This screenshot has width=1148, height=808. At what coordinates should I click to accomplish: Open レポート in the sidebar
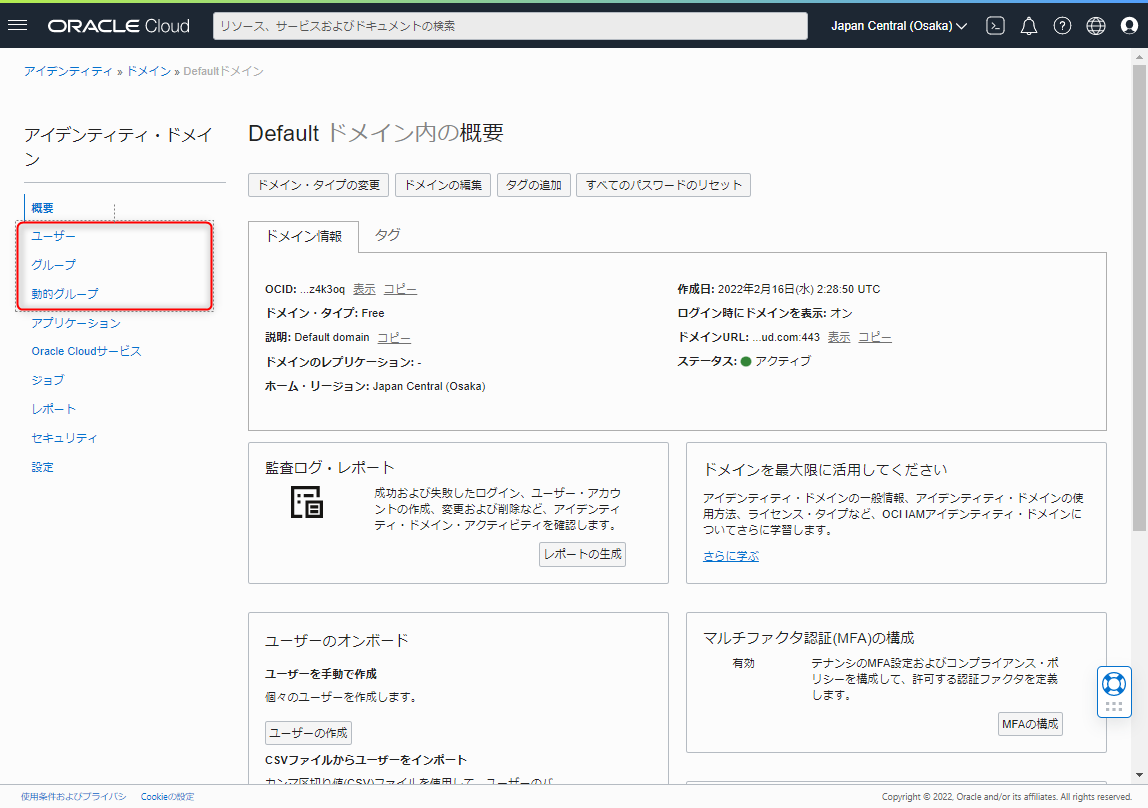[53, 409]
